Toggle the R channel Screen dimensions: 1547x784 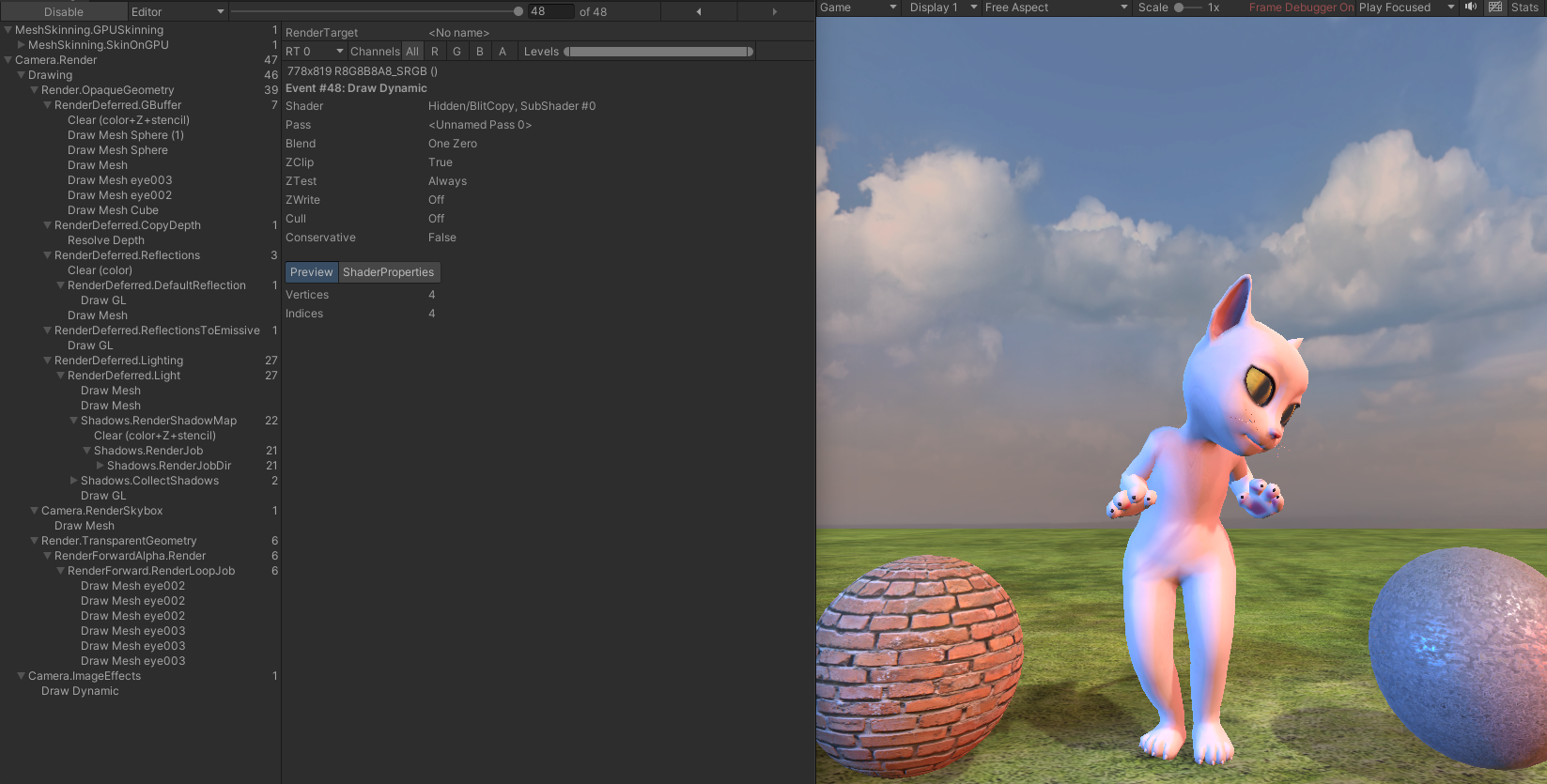(x=435, y=52)
